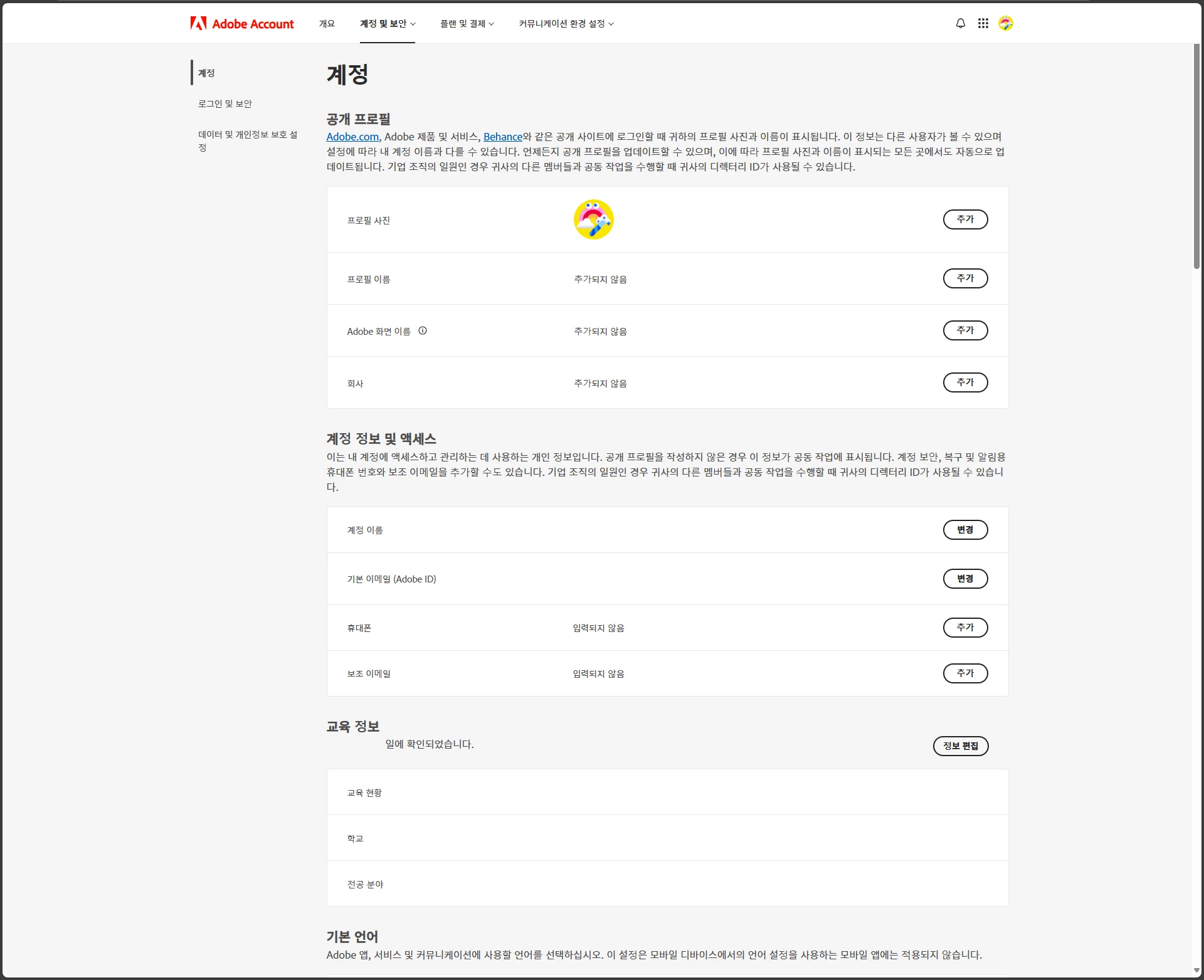Go to the 개요 tab
This screenshot has width=1204, height=980.
click(327, 24)
